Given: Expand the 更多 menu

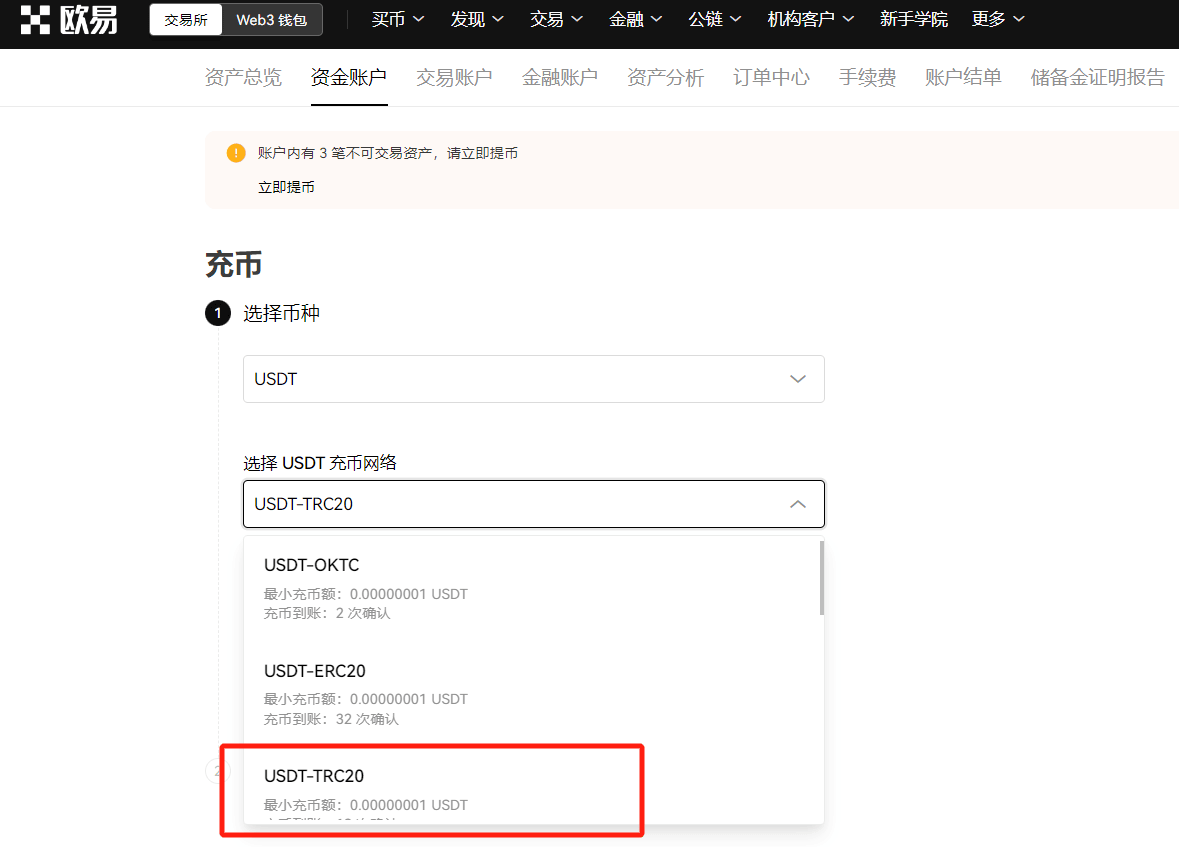Looking at the screenshot, I should pyautogui.click(x=998, y=19).
